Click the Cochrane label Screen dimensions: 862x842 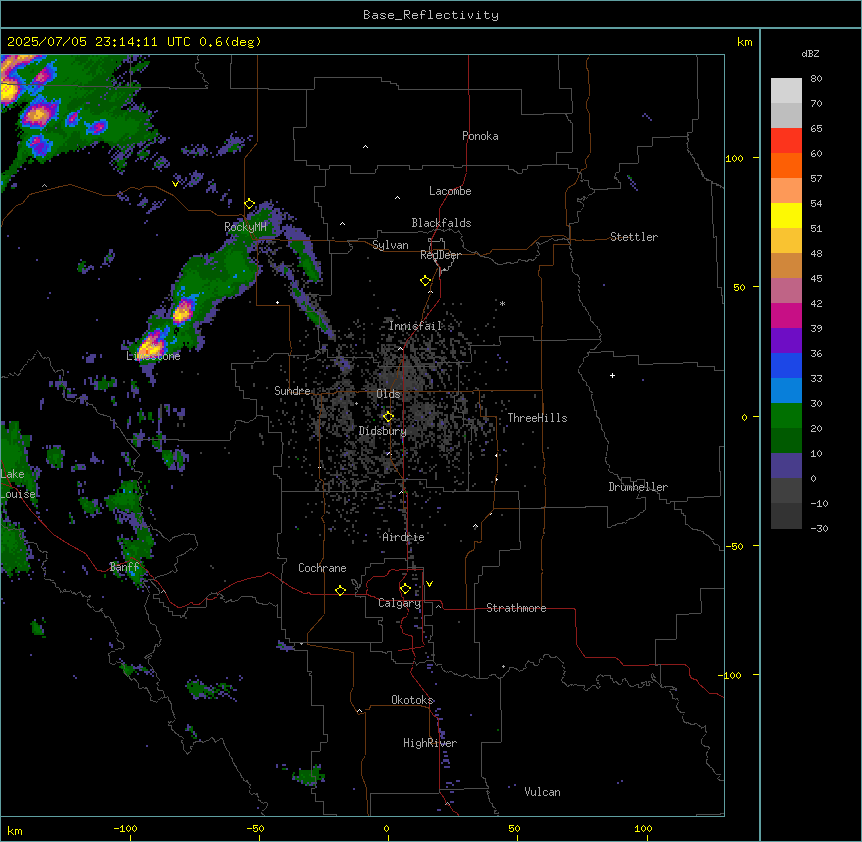[x=322, y=568]
